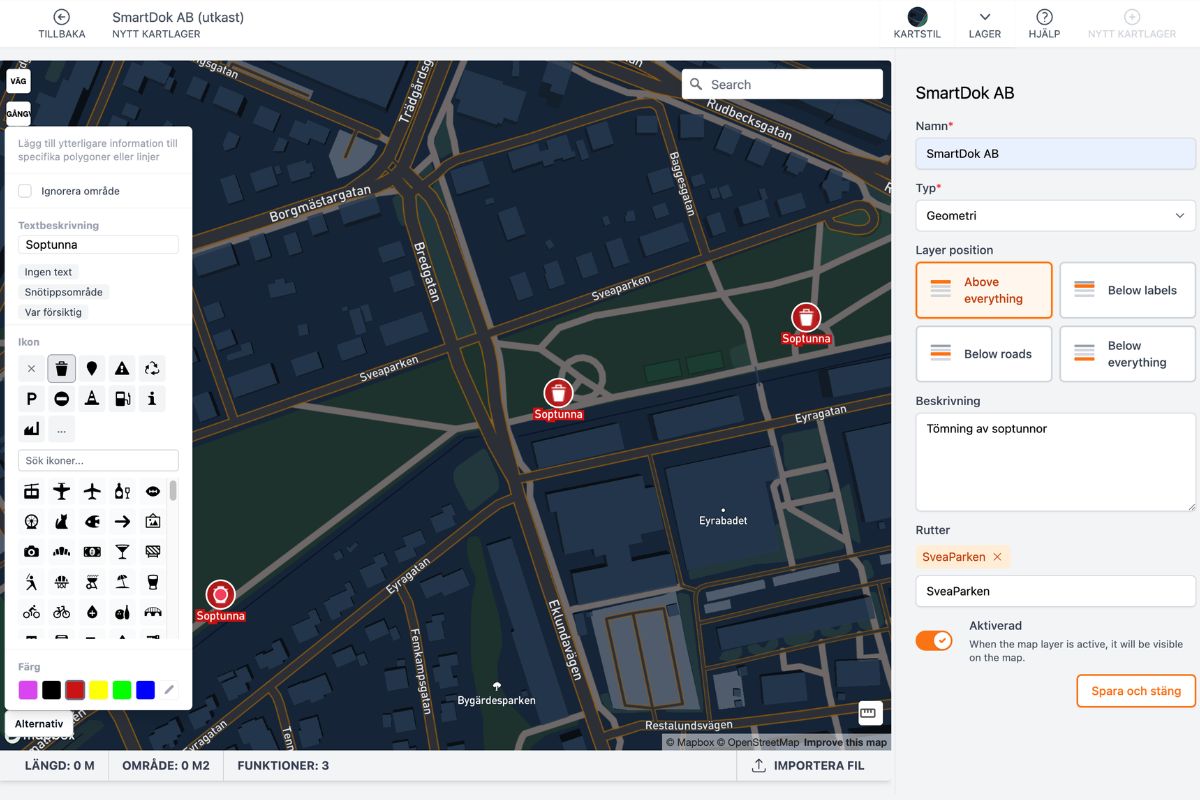
Task: Select the ferris wheel icon
Action: click(32, 521)
